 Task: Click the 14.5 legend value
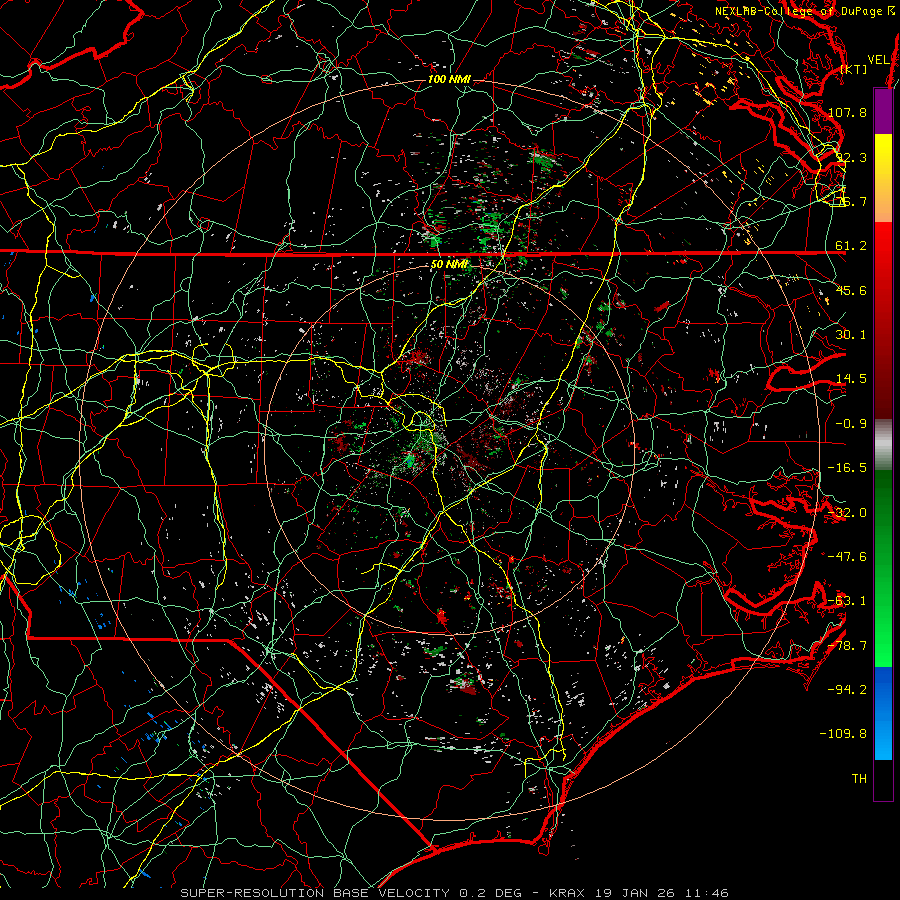(x=851, y=379)
